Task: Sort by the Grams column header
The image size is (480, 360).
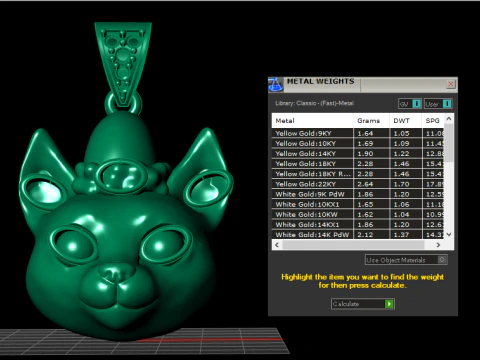Action: [x=371, y=121]
